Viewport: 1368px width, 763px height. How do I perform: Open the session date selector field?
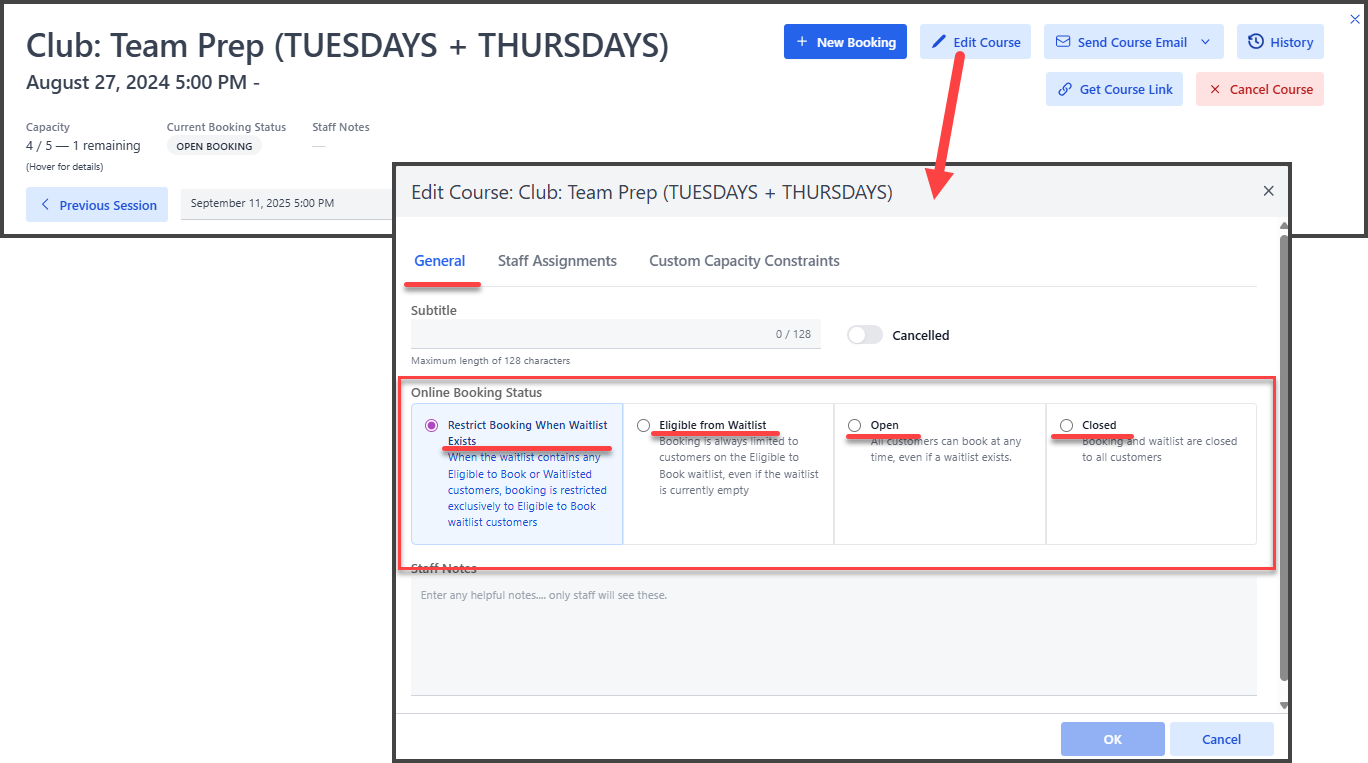(285, 204)
